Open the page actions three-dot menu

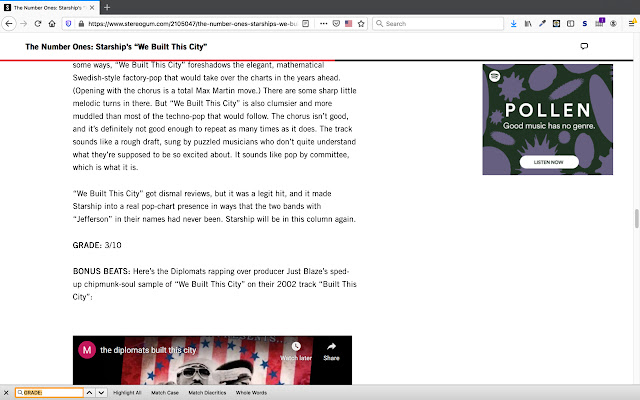click(x=324, y=24)
